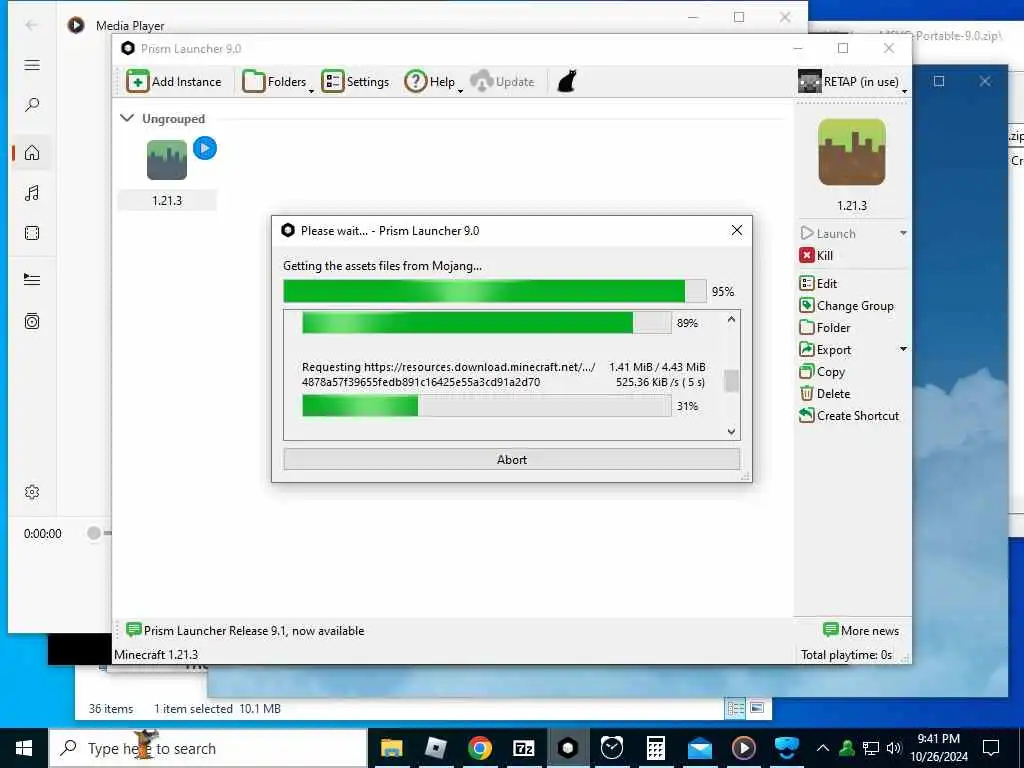
Task: Open Media Player settings gear
Action: point(32,492)
